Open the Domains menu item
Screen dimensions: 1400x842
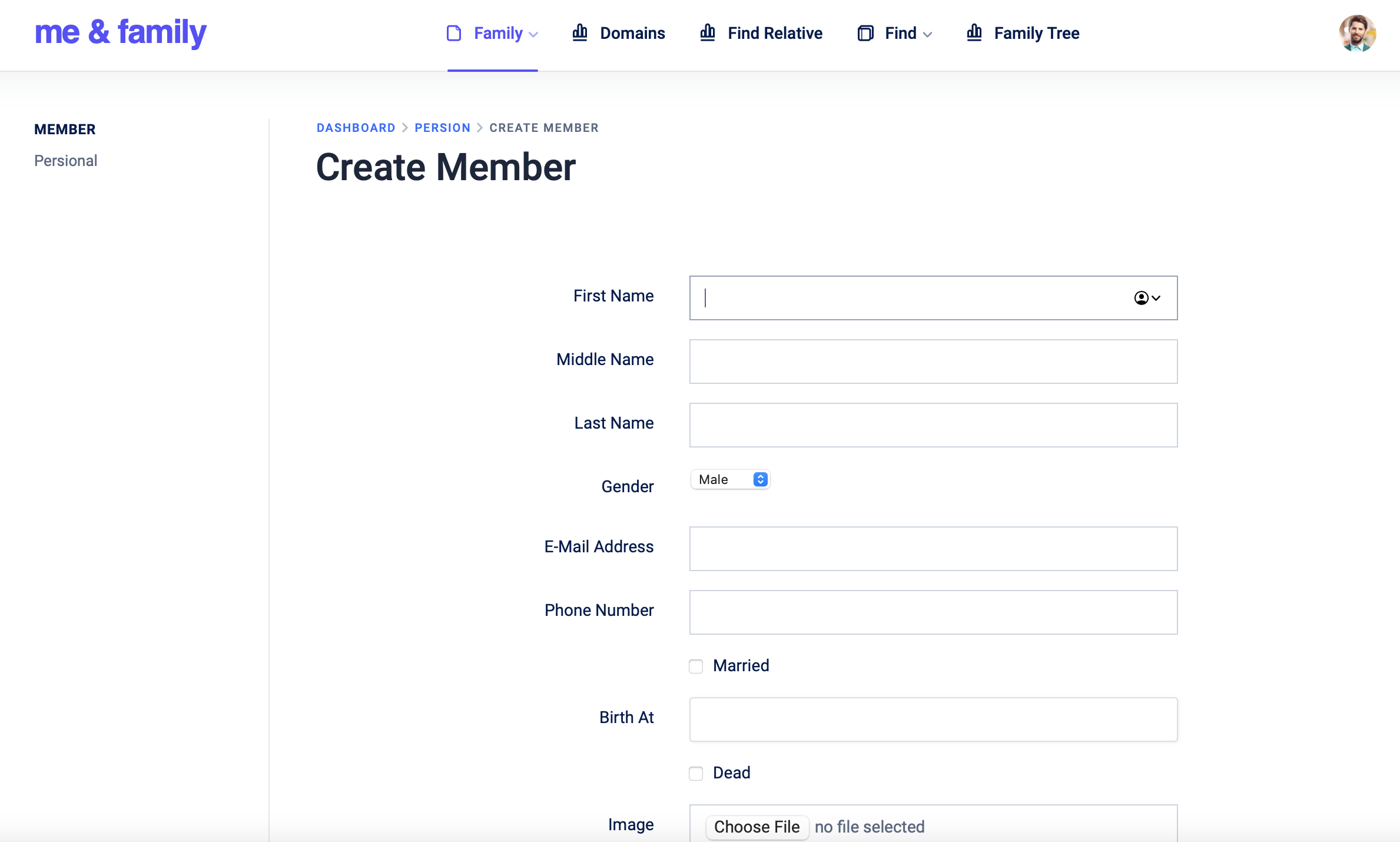tap(632, 34)
